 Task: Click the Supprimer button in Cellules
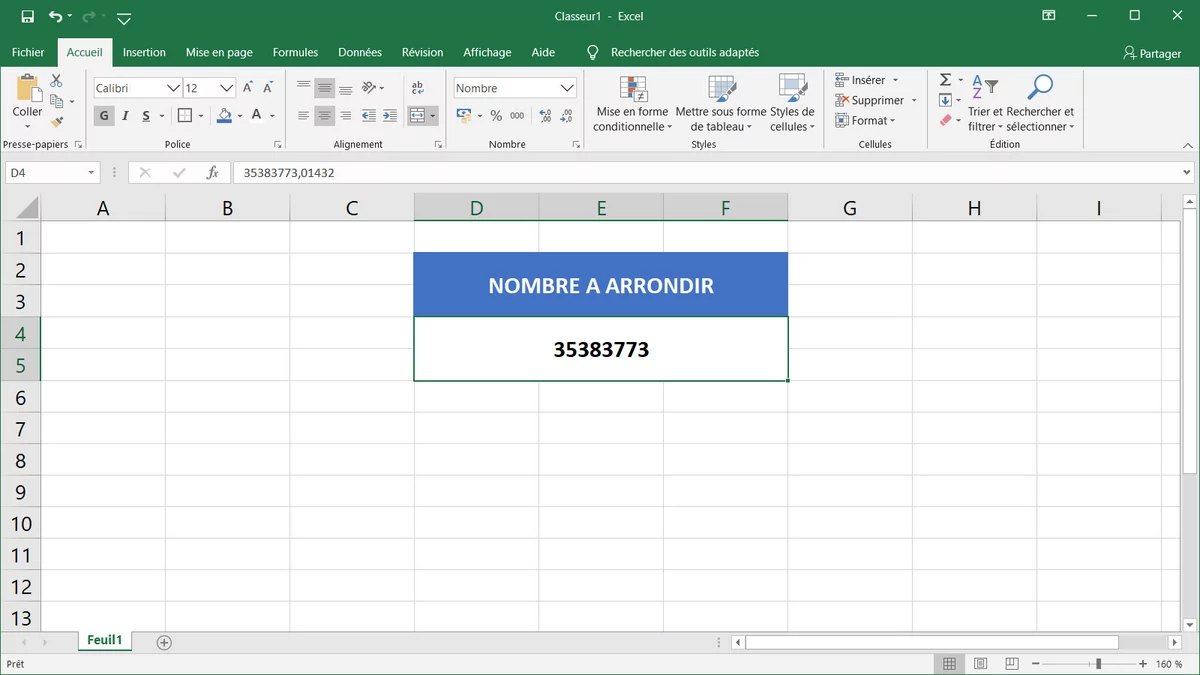(x=877, y=100)
